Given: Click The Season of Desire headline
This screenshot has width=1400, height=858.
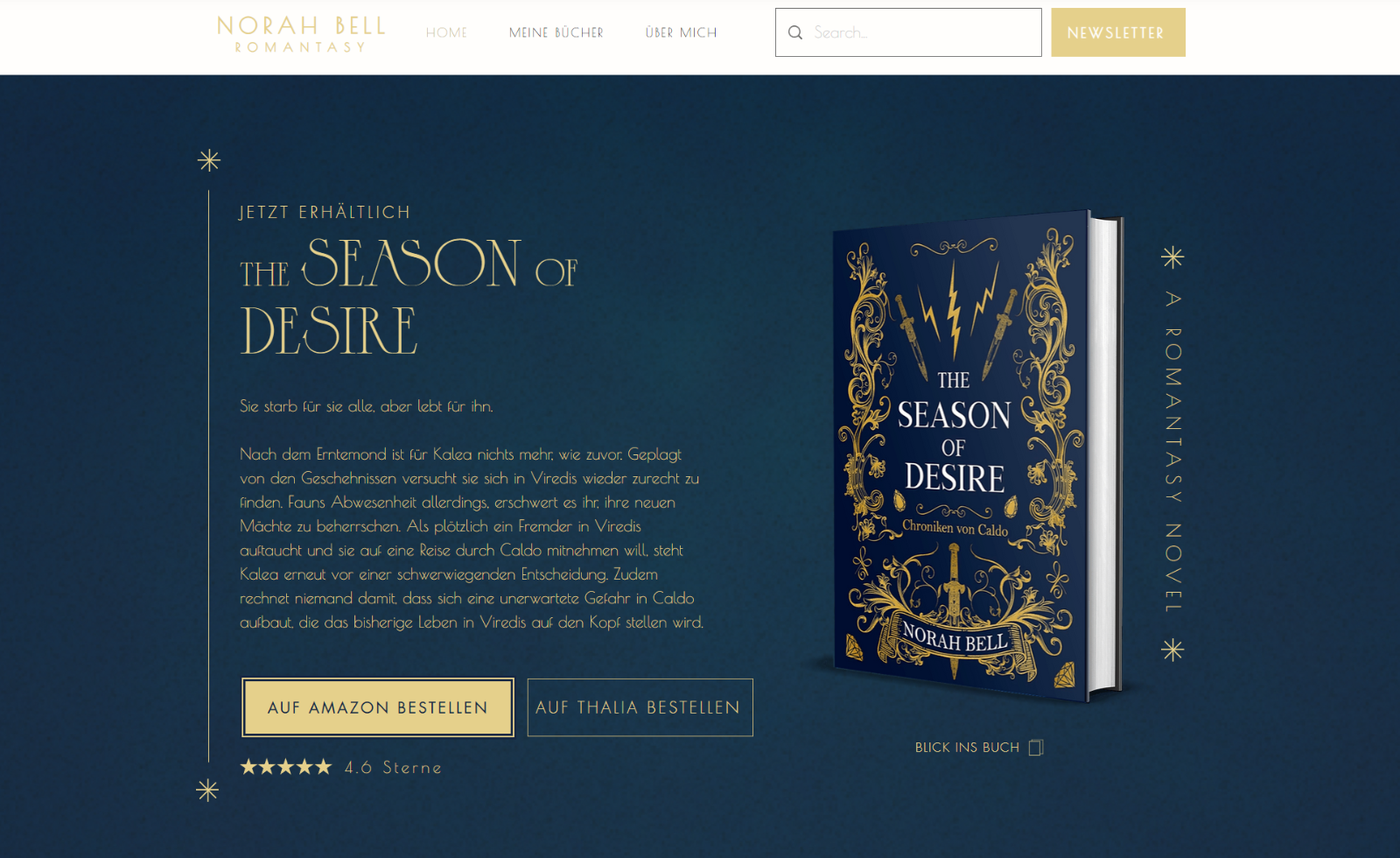Looking at the screenshot, I should [409, 296].
